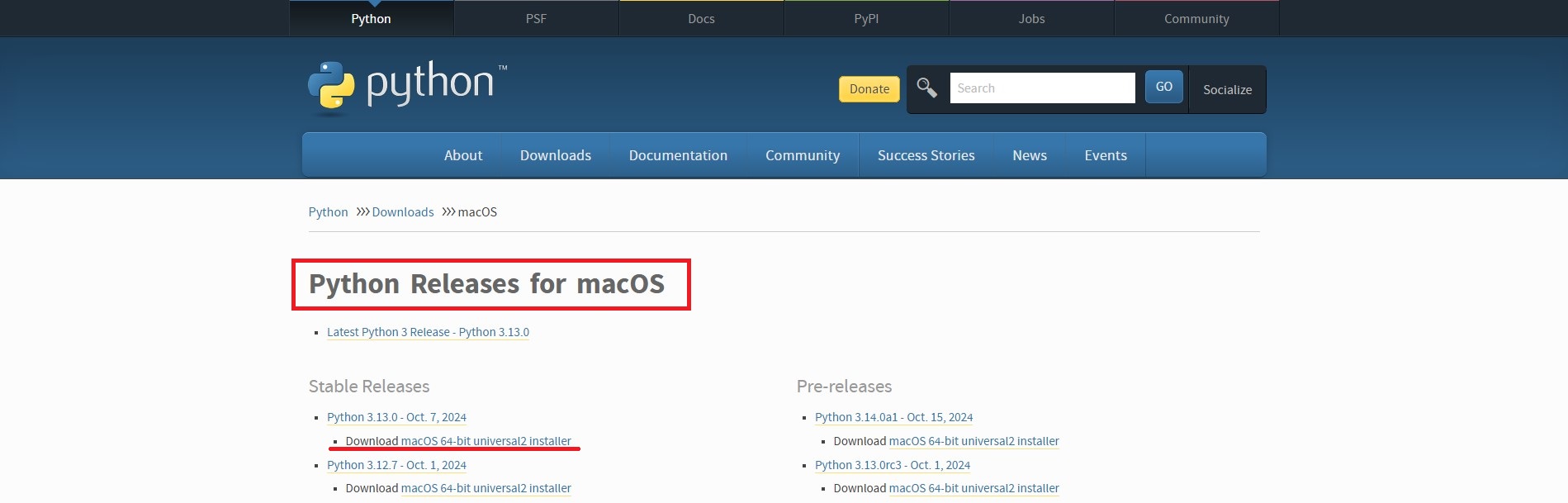This screenshot has height=503, width=1568.
Task: Click the magnifying glass search icon
Action: point(926,88)
